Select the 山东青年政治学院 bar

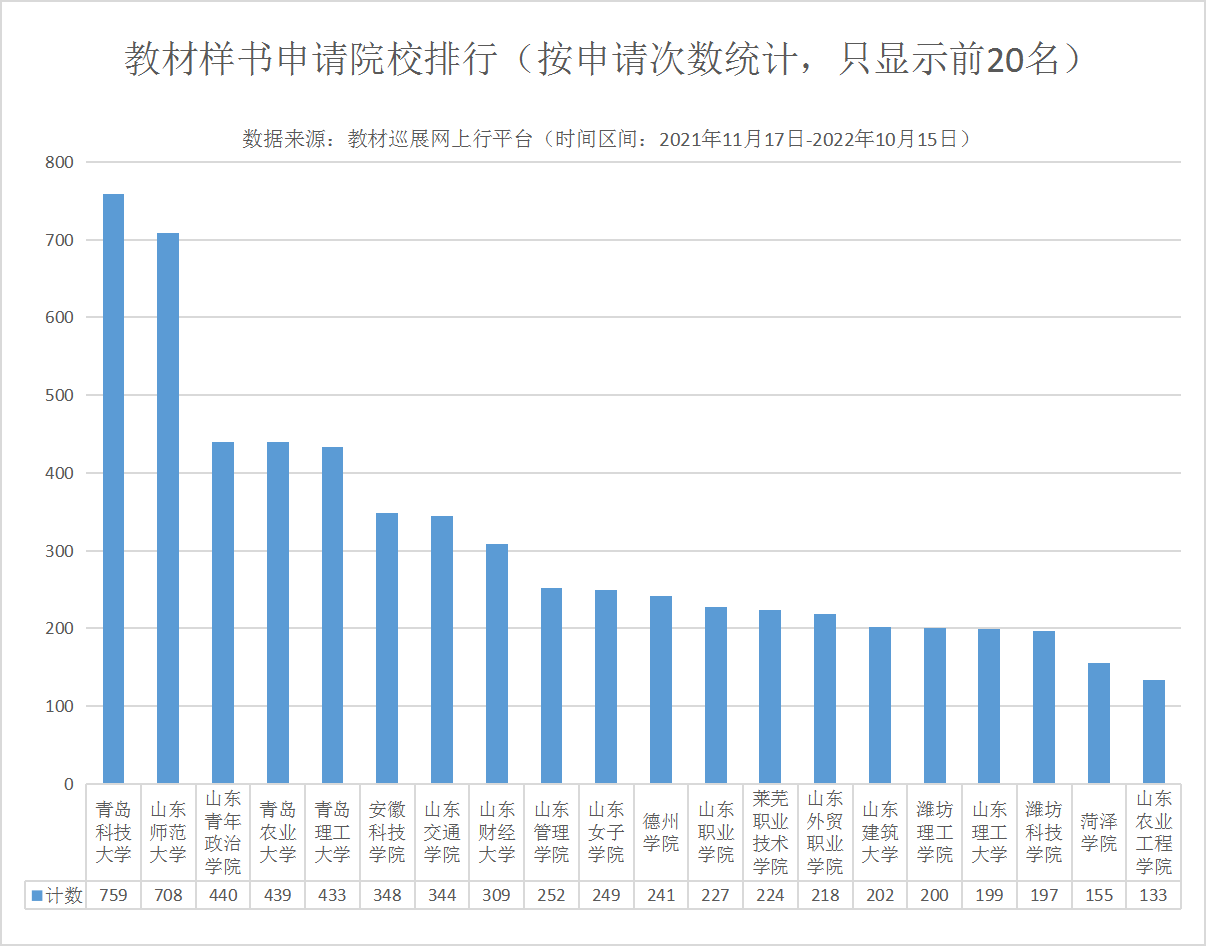pyautogui.click(x=223, y=612)
